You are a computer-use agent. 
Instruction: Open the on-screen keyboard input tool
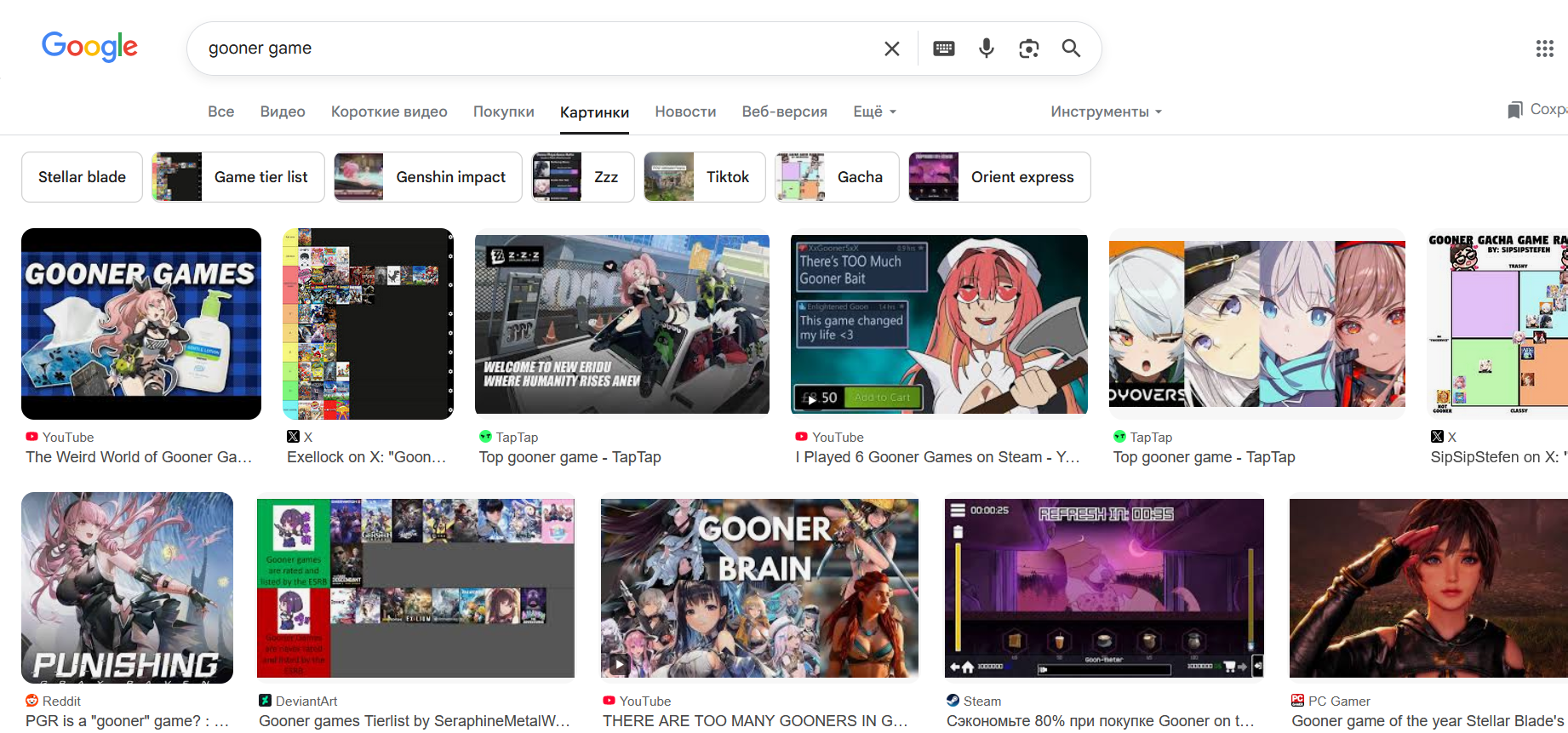point(944,49)
